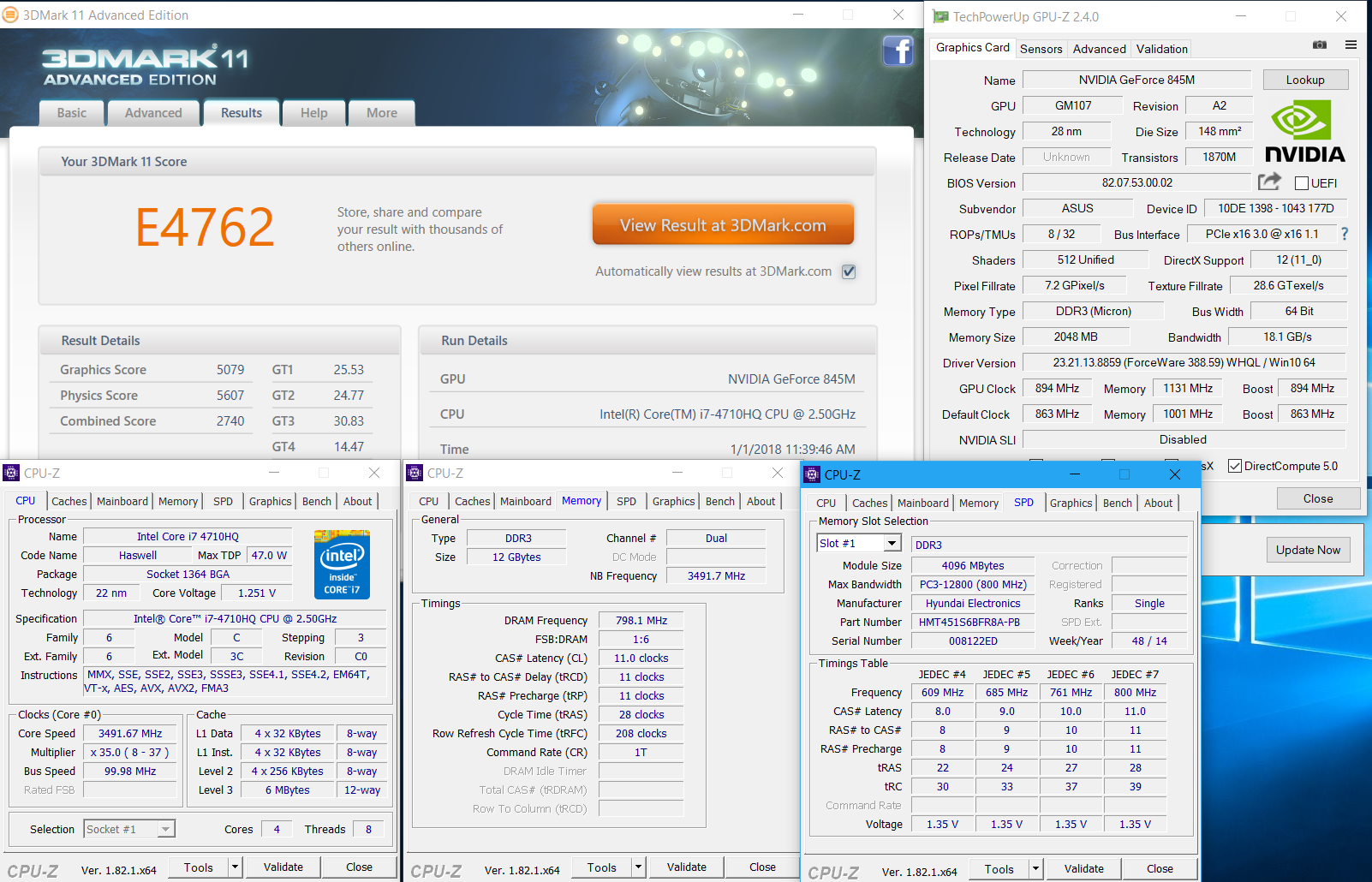1372x882 pixels.
Task: Select Graphics tab in SPD CPU-Z window
Action: tap(1071, 504)
